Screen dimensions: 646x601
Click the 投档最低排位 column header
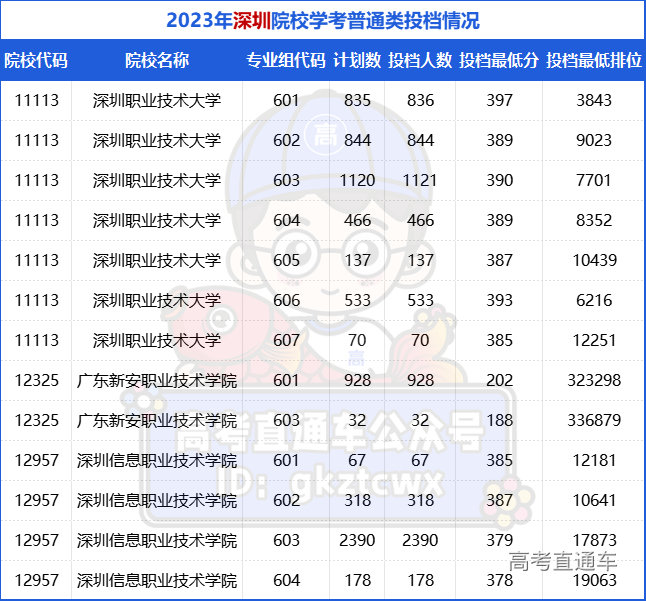pos(594,60)
